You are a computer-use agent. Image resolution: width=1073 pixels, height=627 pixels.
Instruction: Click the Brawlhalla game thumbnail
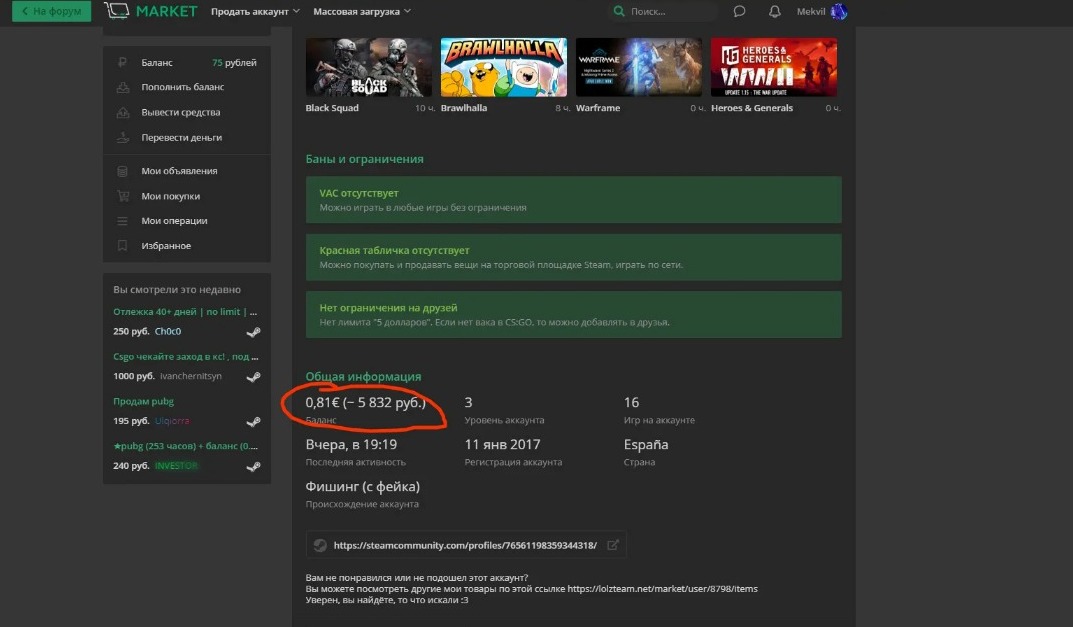pyautogui.click(x=503, y=67)
